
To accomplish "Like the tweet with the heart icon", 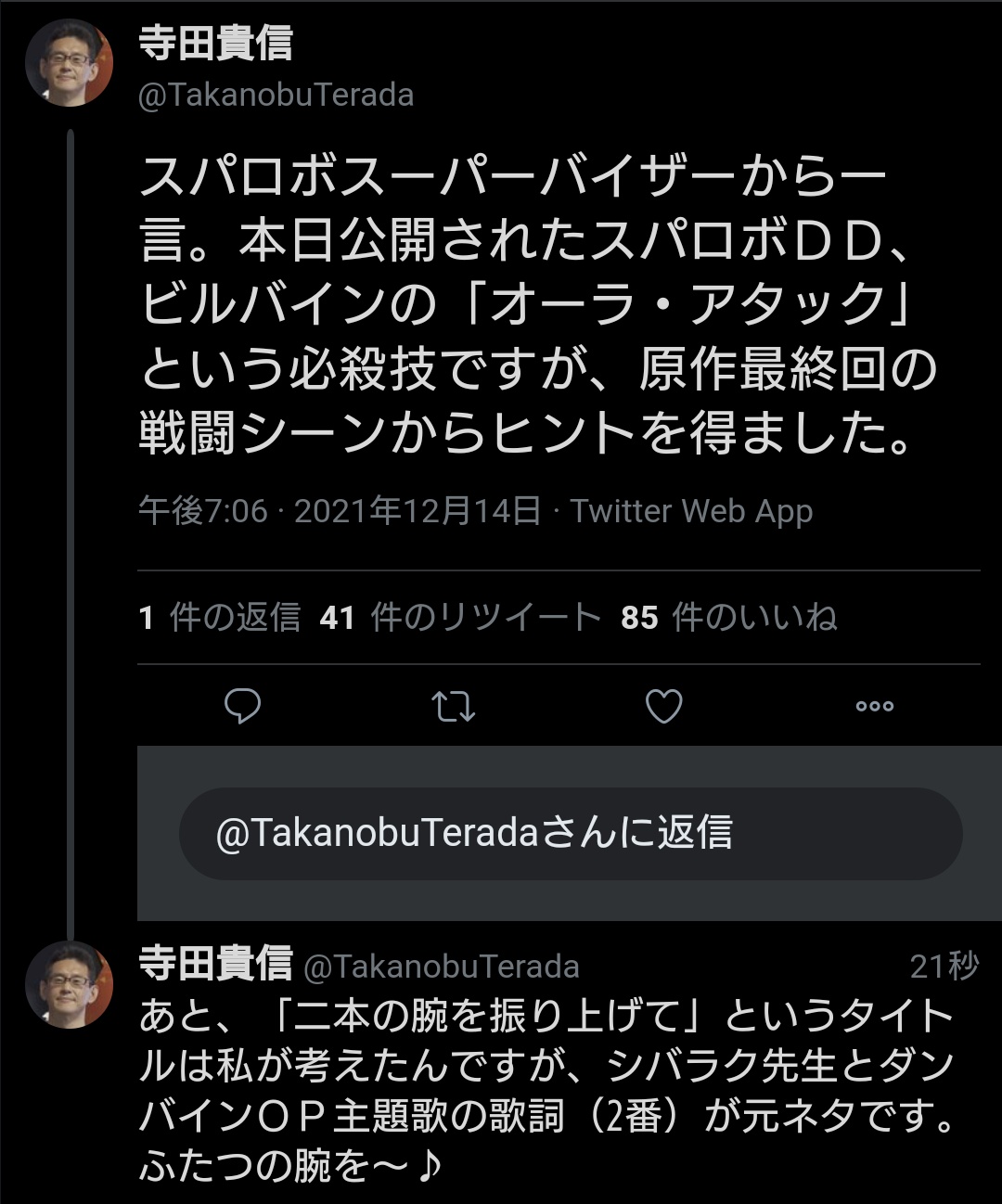I will (x=664, y=707).
